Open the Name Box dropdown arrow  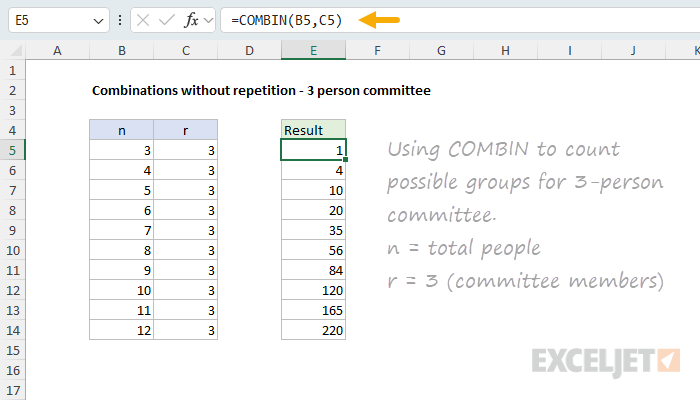pos(98,21)
